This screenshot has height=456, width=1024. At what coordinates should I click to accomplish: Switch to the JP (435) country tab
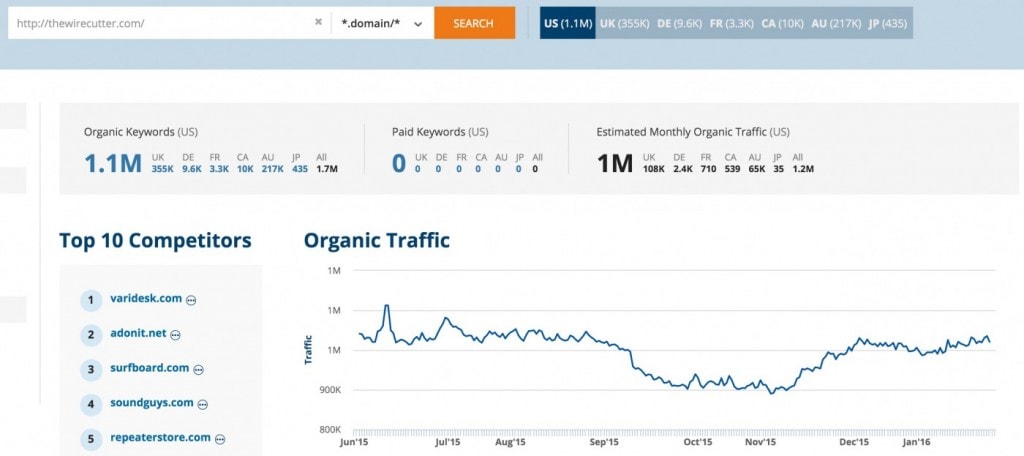[888, 23]
